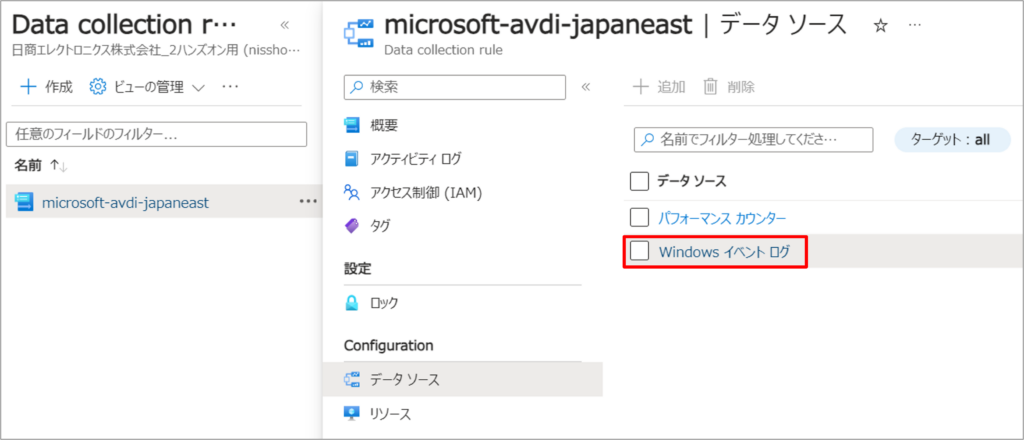Click the 追加 add button
This screenshot has width=1024, height=440.
pyautogui.click(x=660, y=87)
